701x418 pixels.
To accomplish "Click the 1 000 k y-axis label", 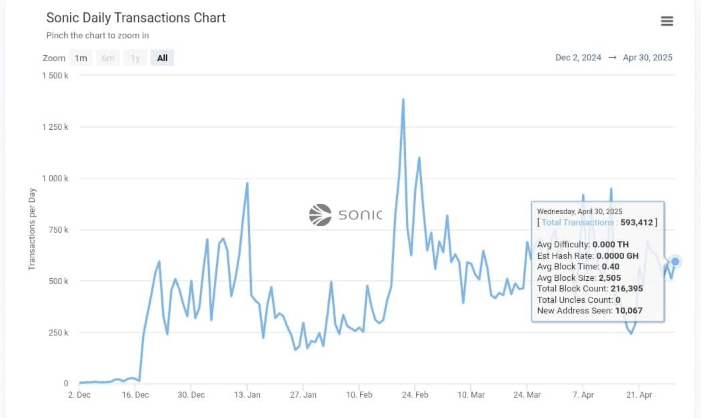I will point(55,178).
